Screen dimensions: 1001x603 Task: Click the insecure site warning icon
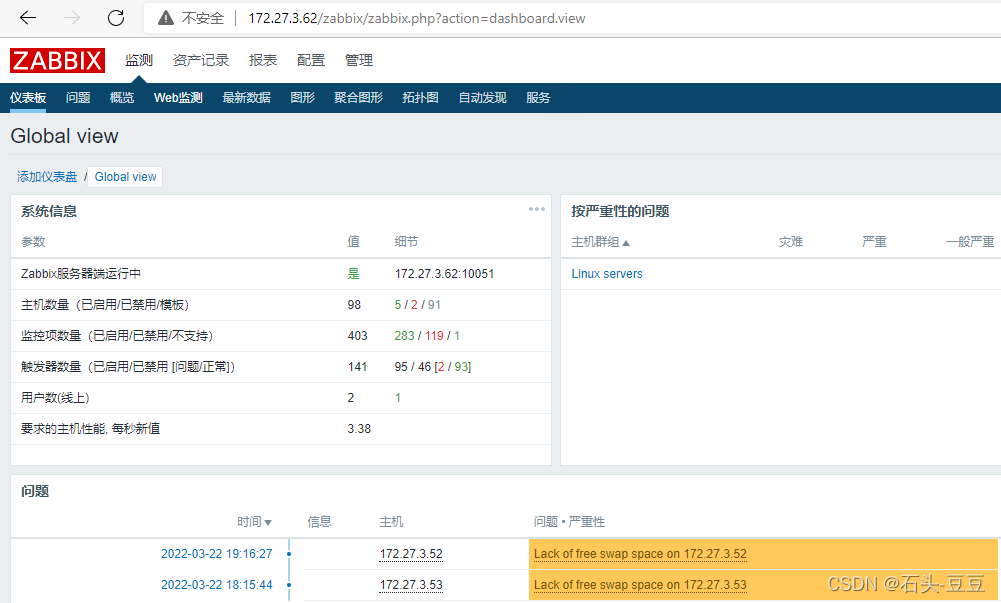click(164, 18)
